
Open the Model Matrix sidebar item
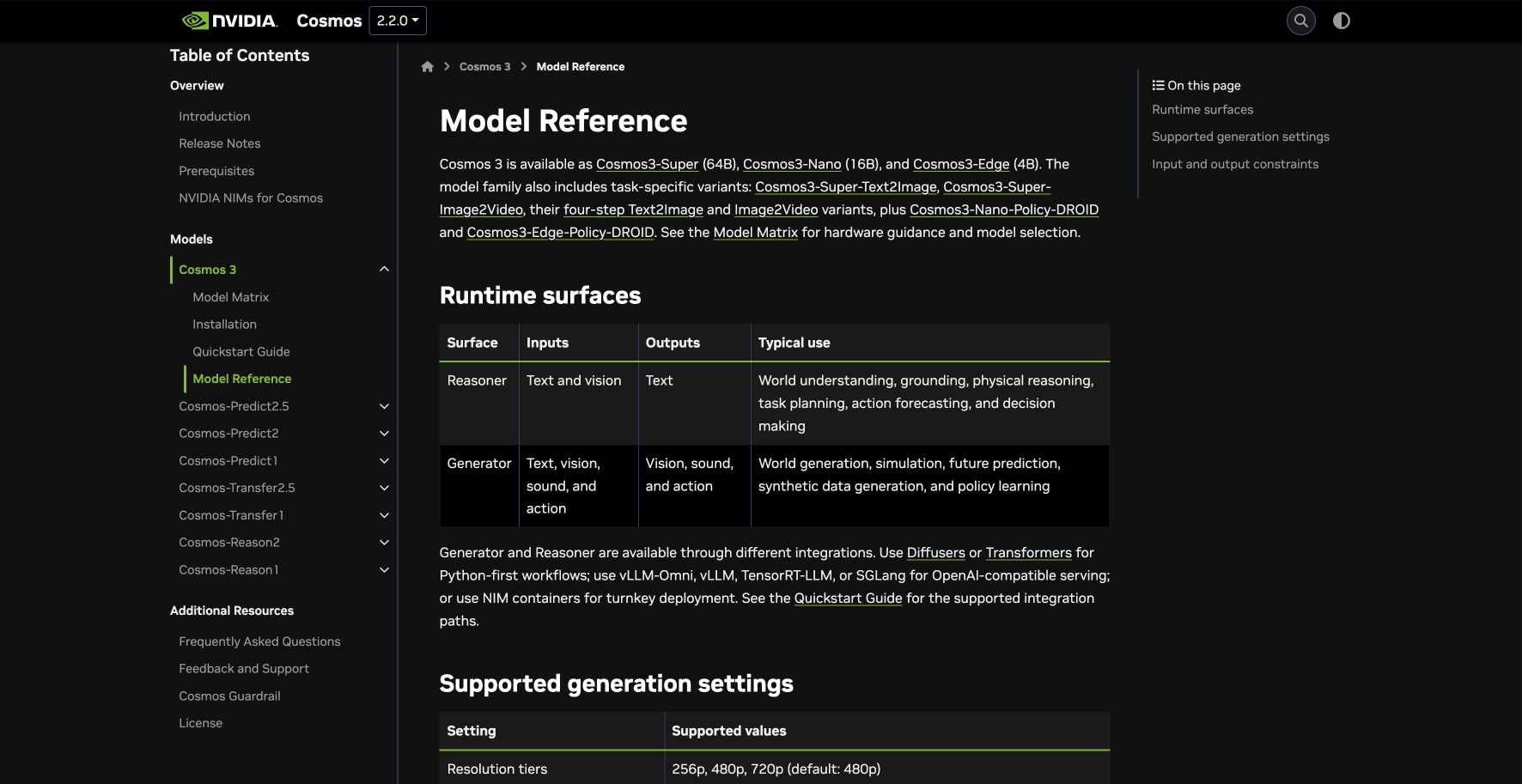(x=231, y=297)
